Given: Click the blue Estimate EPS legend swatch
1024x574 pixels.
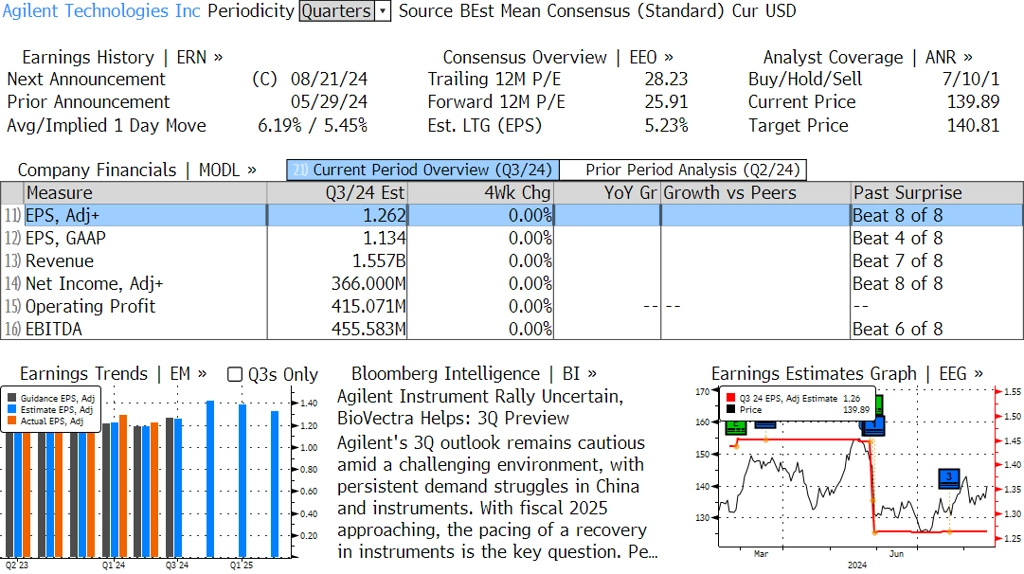Looking at the screenshot, I should (13, 410).
